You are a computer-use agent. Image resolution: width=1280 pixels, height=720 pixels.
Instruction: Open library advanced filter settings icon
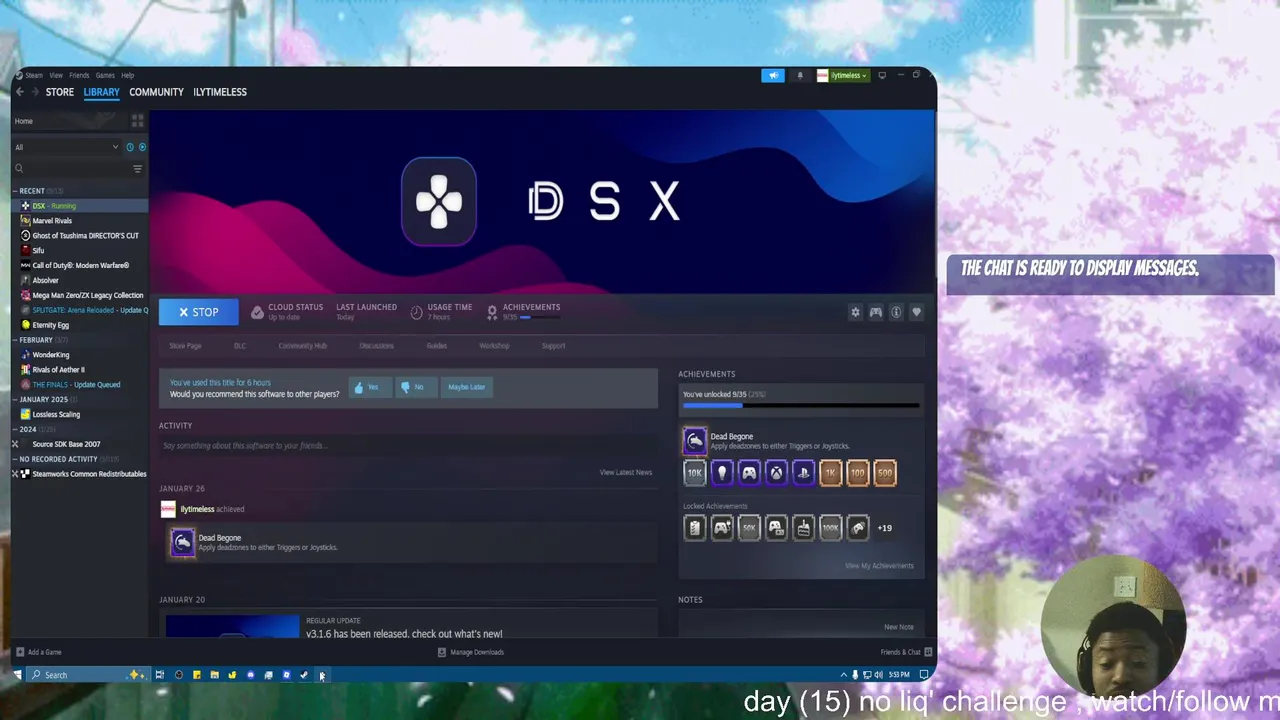[138, 169]
